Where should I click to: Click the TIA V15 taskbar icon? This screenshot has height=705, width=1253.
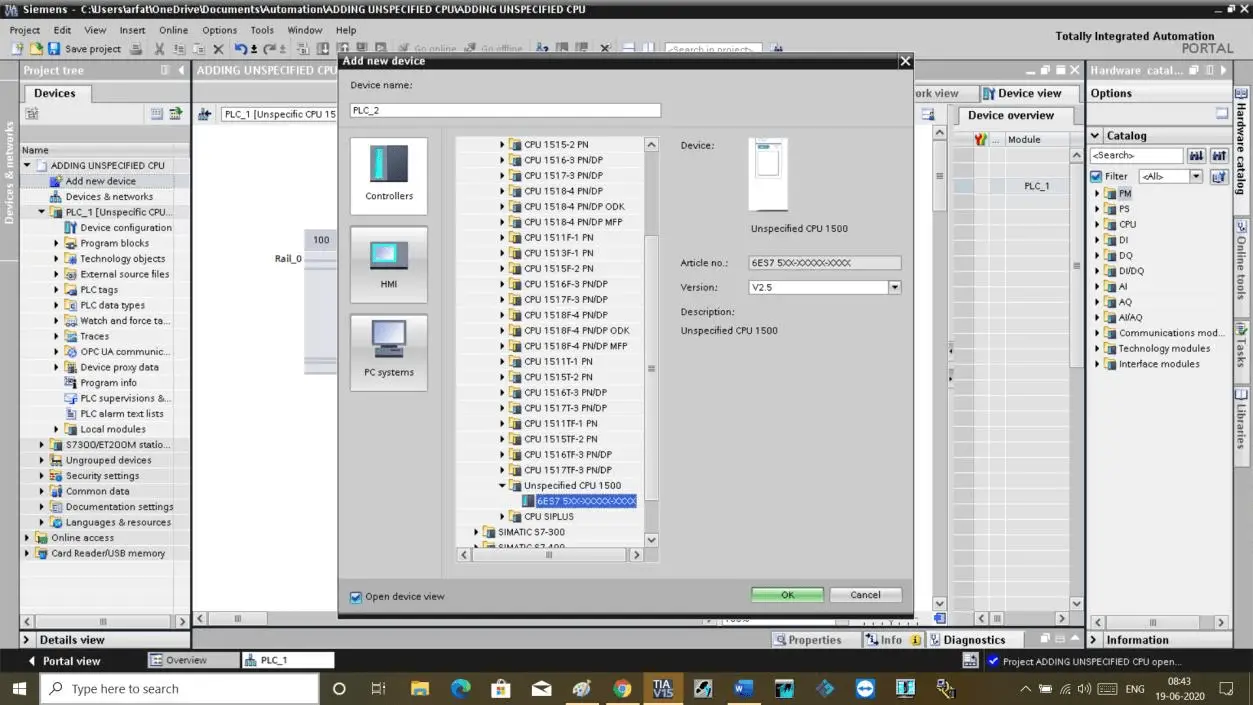click(x=662, y=688)
